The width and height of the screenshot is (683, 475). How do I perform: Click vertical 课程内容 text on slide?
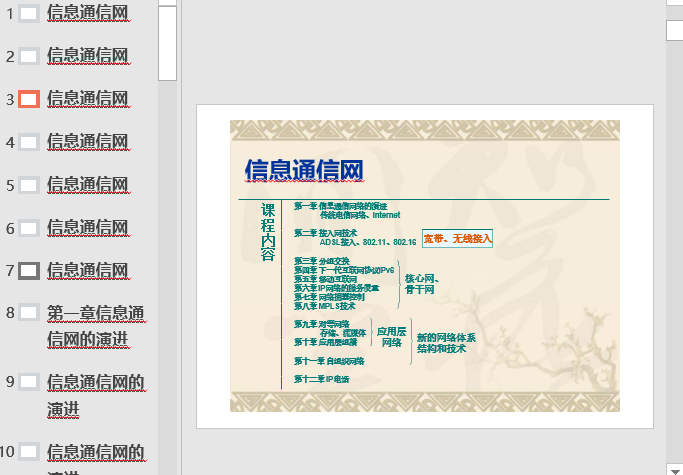(x=268, y=232)
